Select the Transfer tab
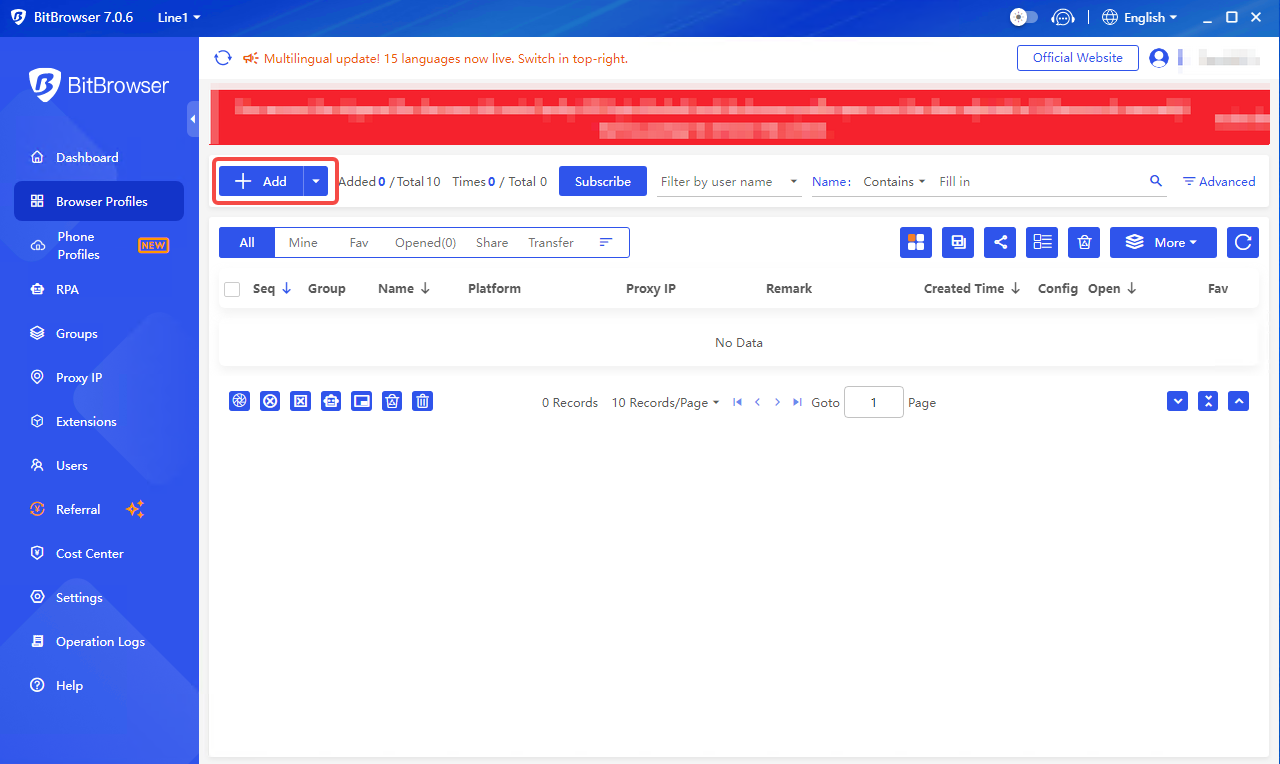Viewport: 1280px width, 764px height. coord(551,242)
